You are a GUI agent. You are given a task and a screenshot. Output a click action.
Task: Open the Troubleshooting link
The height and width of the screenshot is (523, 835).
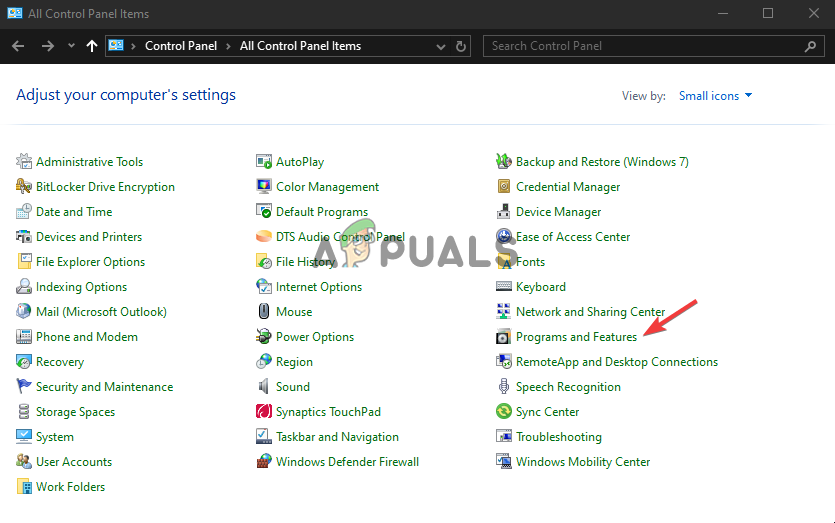point(558,437)
